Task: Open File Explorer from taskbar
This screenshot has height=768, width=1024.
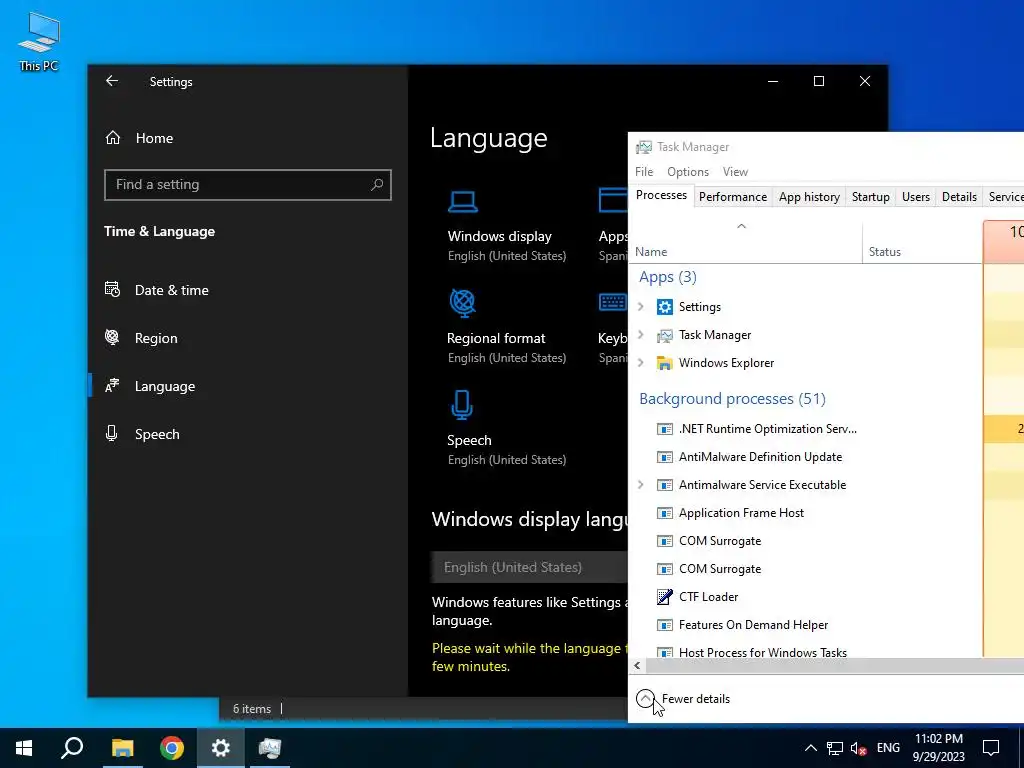Action: (x=122, y=748)
